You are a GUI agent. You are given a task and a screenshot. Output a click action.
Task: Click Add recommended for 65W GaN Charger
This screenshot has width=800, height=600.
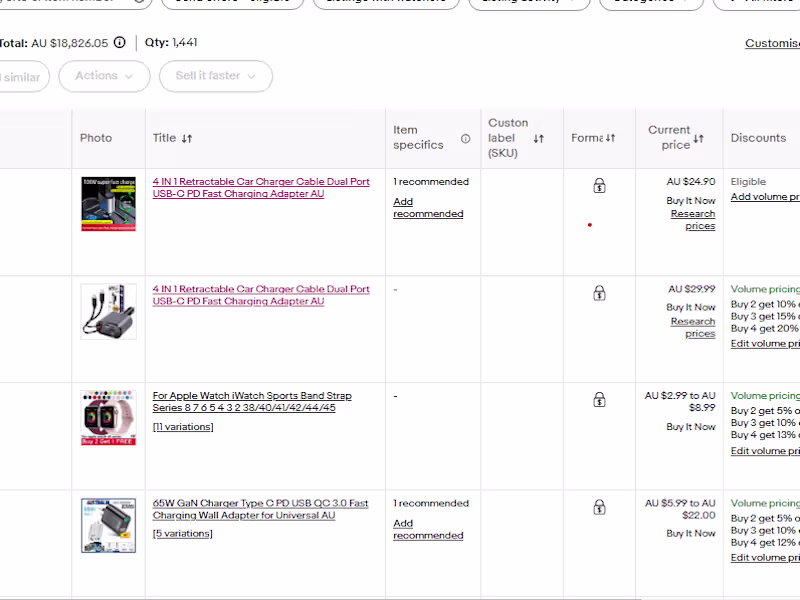pyautogui.click(x=428, y=530)
